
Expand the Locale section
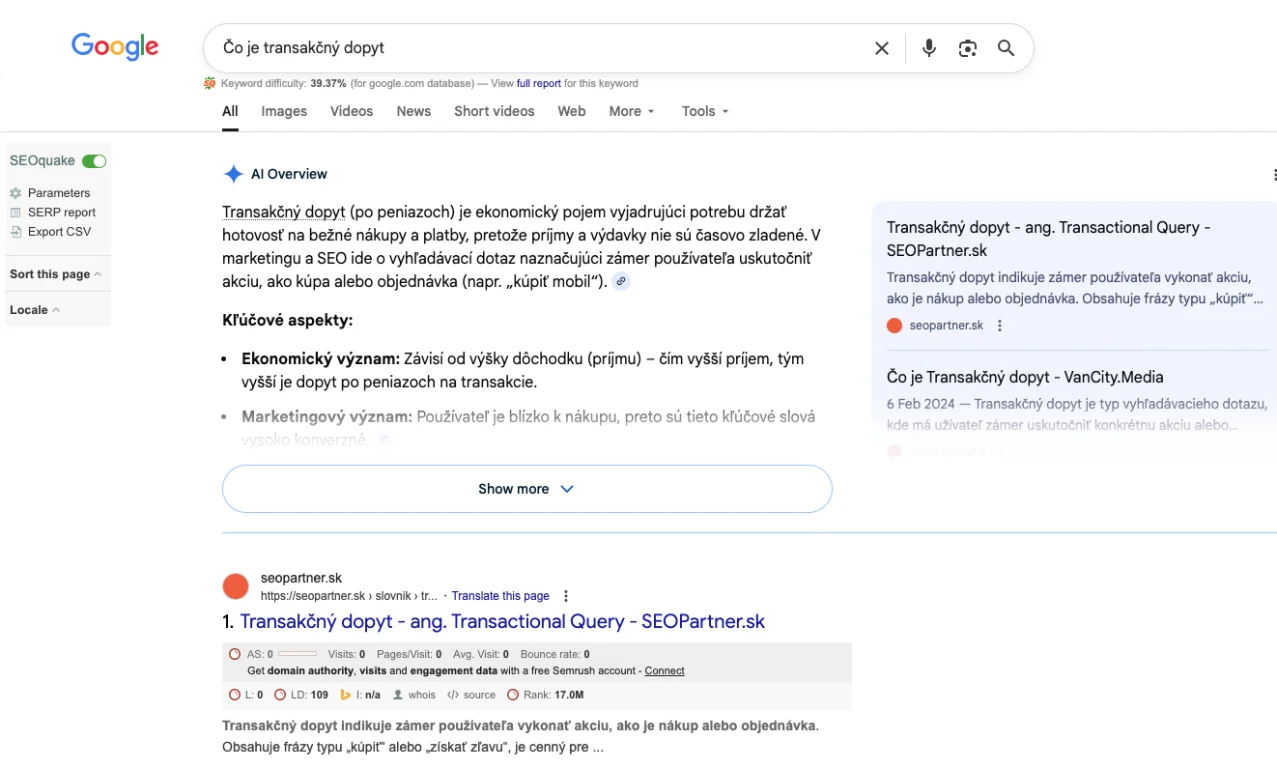35,310
